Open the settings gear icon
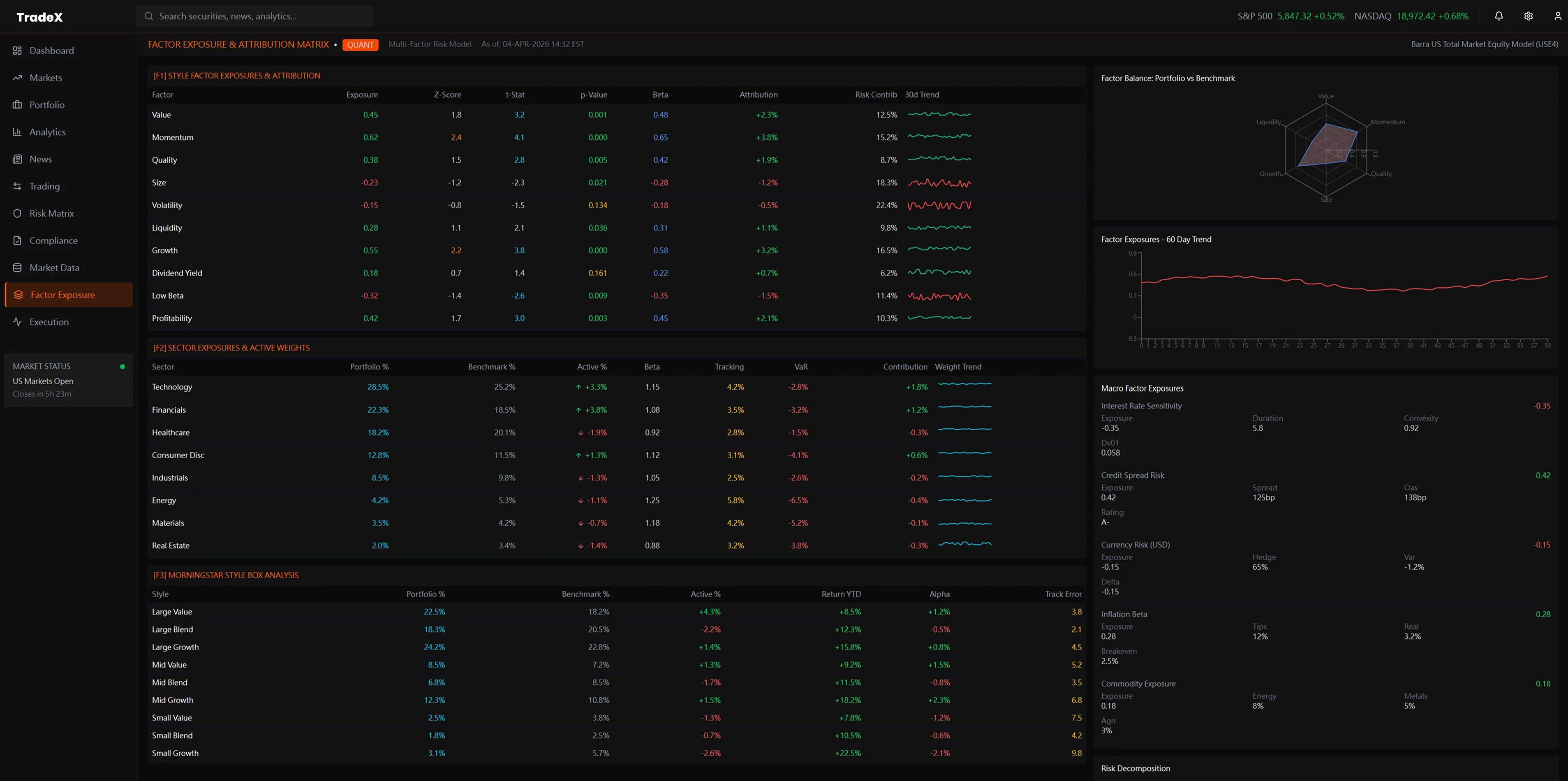 1528,16
